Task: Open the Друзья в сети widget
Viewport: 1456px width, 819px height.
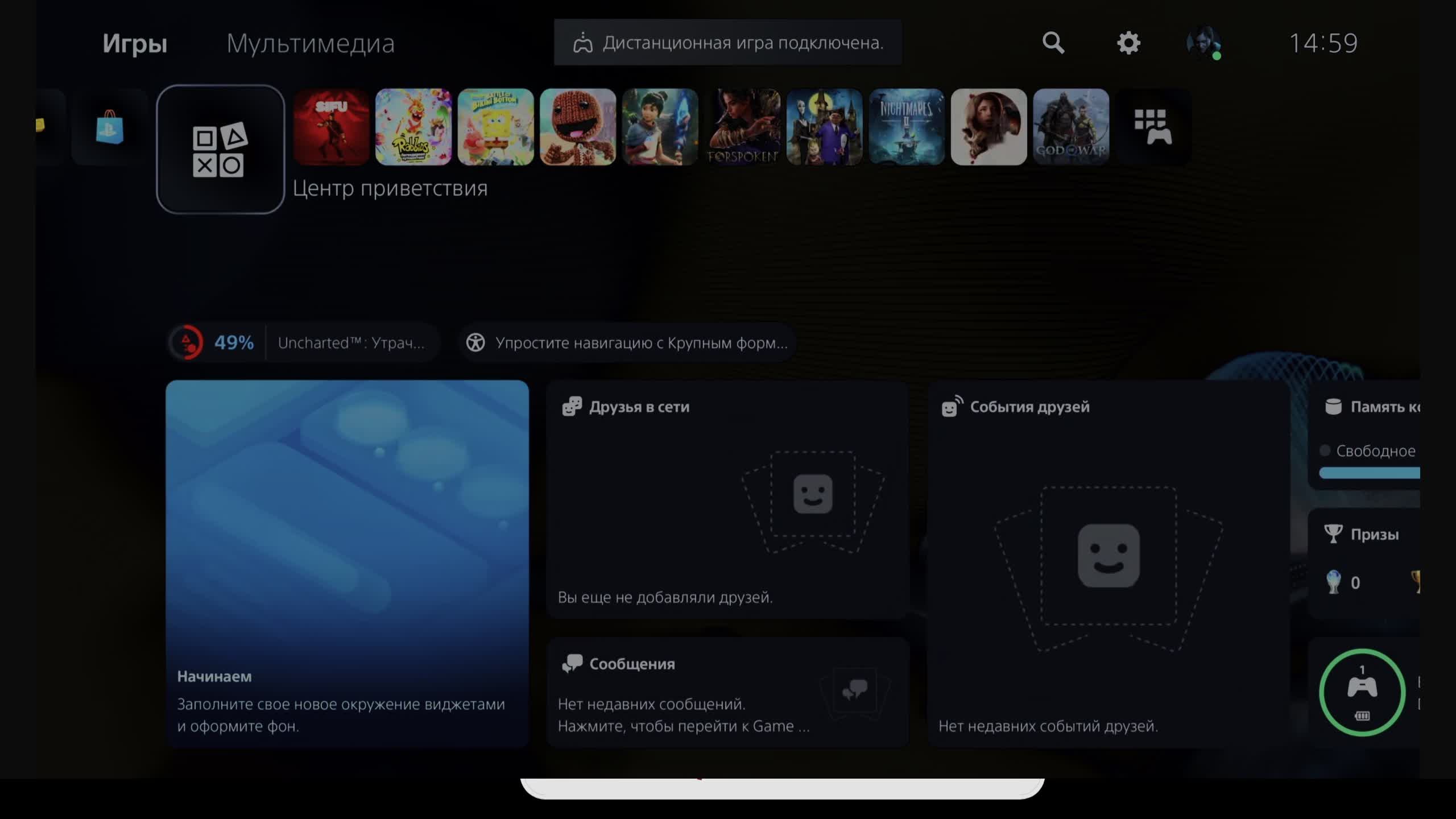Action: (727, 499)
